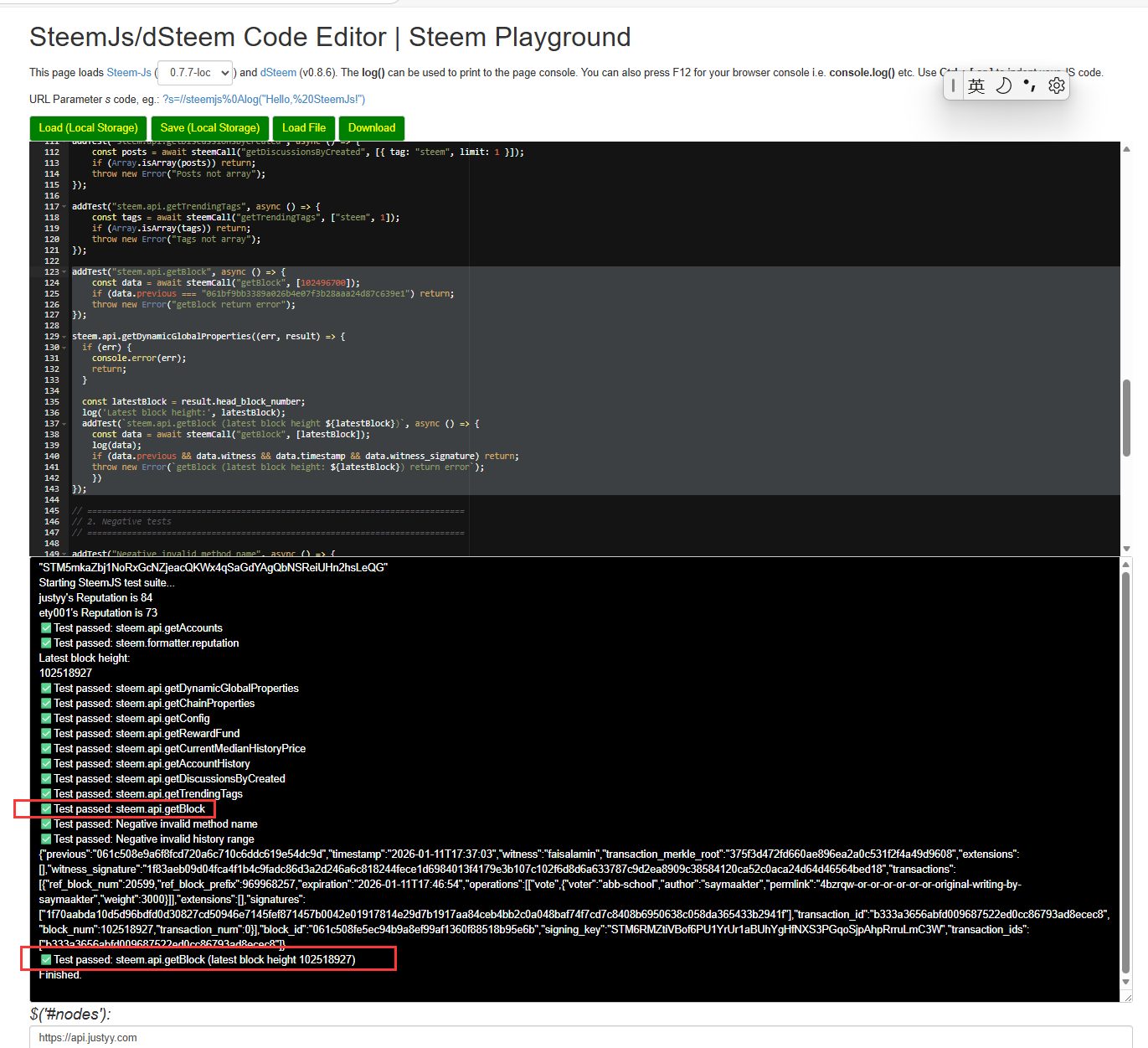Click the console output scrollbar up arrow

(x=1126, y=565)
